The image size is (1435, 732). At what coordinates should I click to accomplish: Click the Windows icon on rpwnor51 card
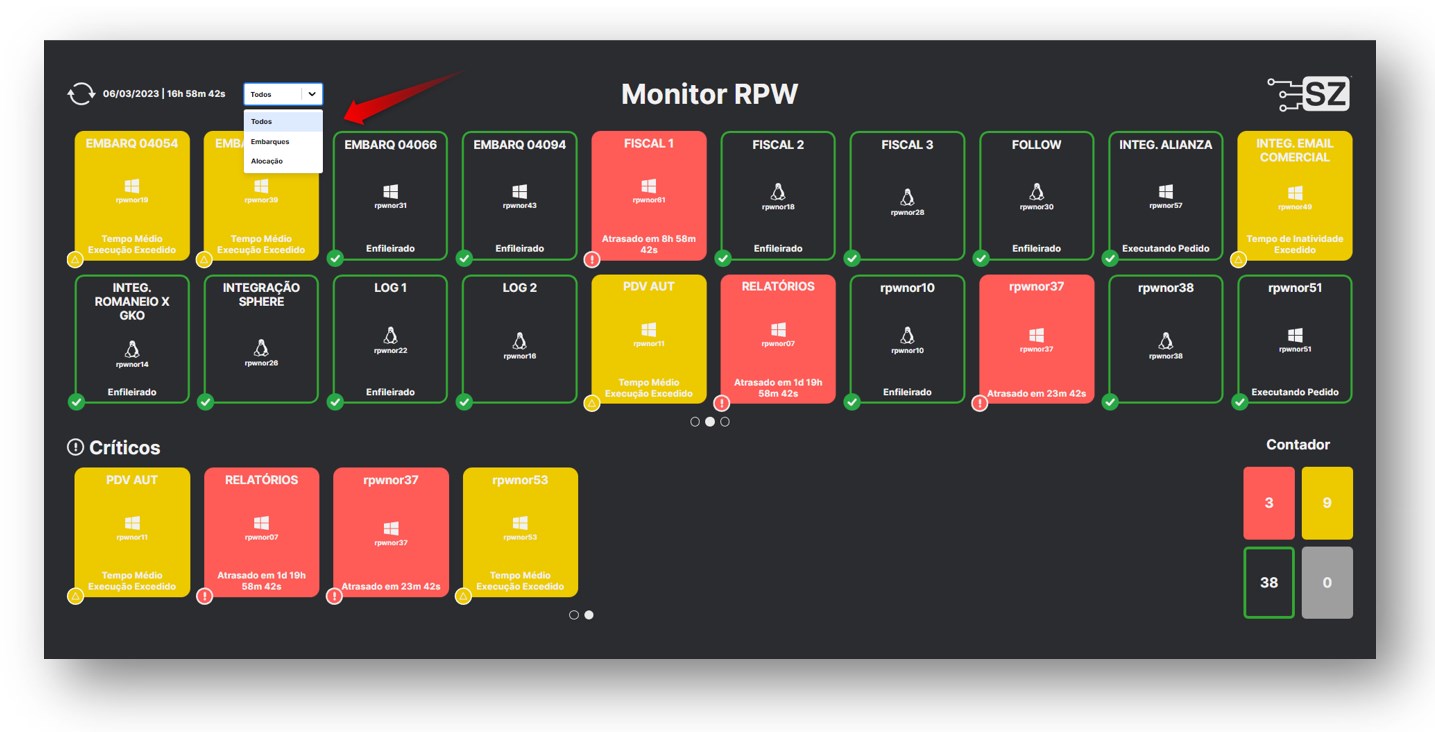coord(1295,335)
